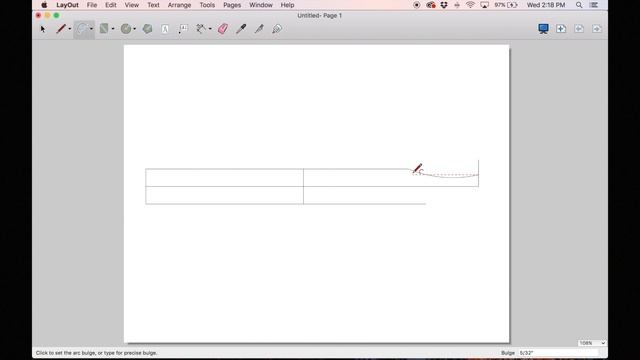Add a new page
This screenshot has width=640, height=360.
(x=561, y=29)
